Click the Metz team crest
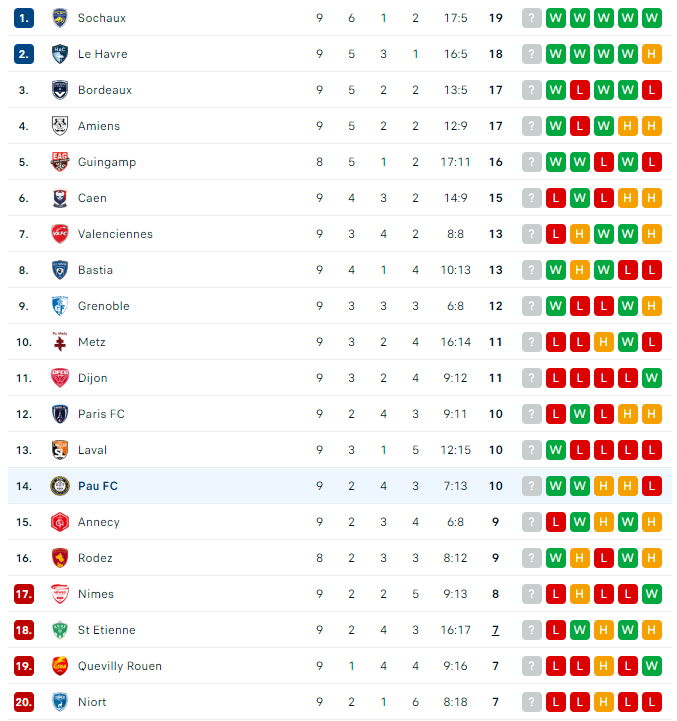The width and height of the screenshot is (677, 721). (60, 342)
